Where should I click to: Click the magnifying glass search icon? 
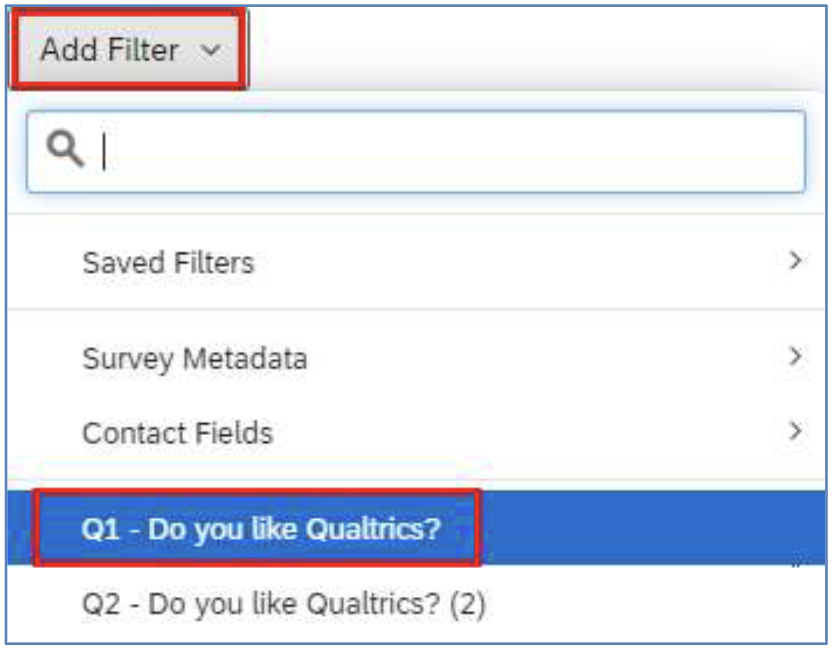(65, 149)
